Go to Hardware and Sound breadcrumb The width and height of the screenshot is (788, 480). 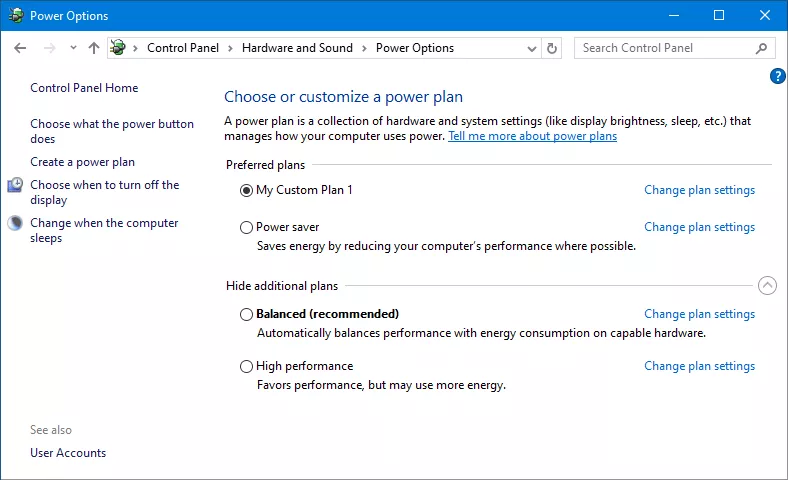[x=298, y=48]
